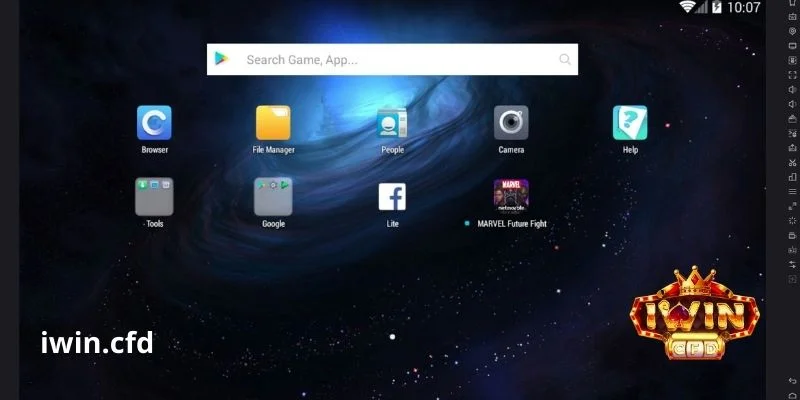Expand the Google apps folder

tap(273, 197)
